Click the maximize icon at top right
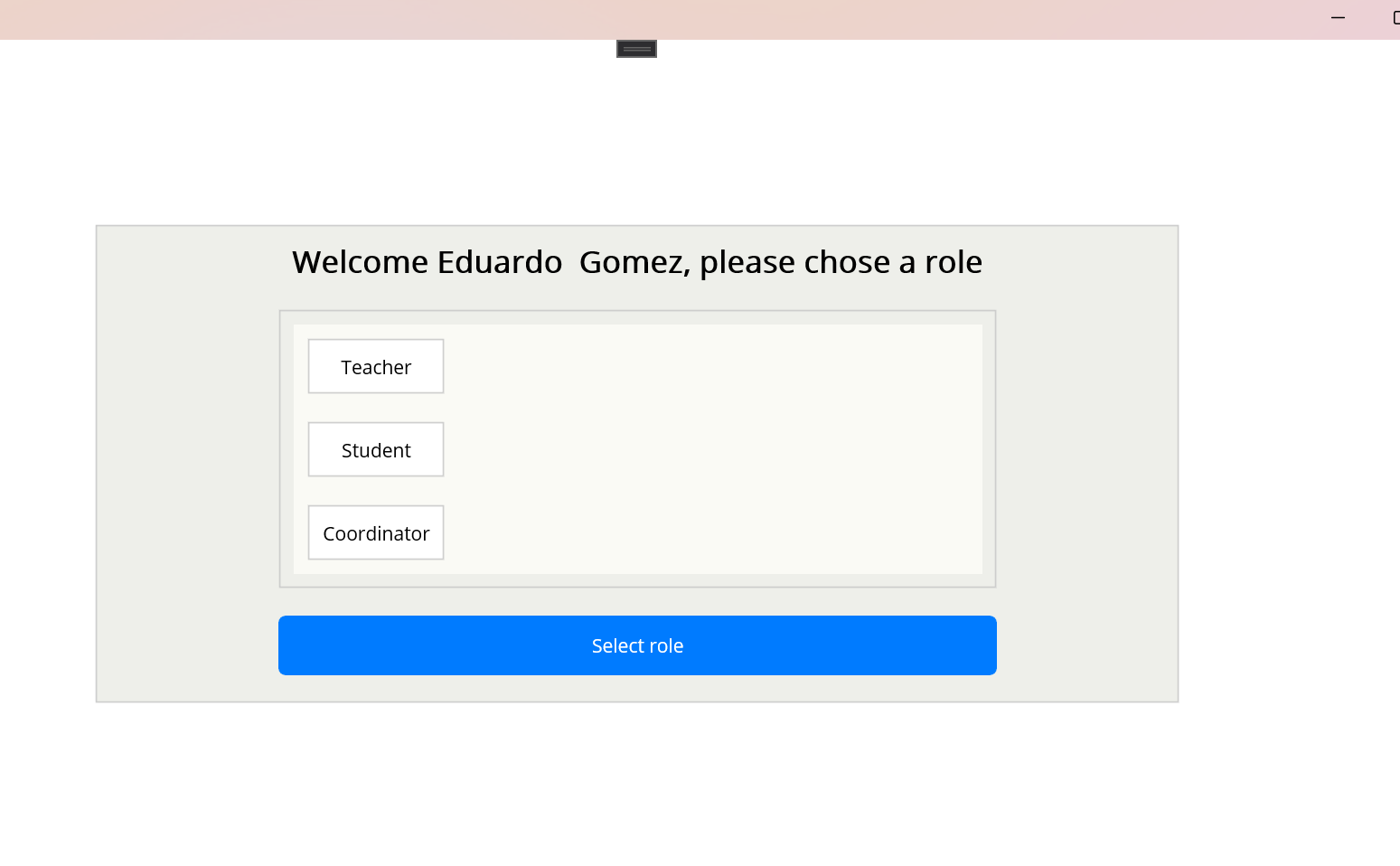The width and height of the screenshot is (1400, 866). [x=1395, y=17]
